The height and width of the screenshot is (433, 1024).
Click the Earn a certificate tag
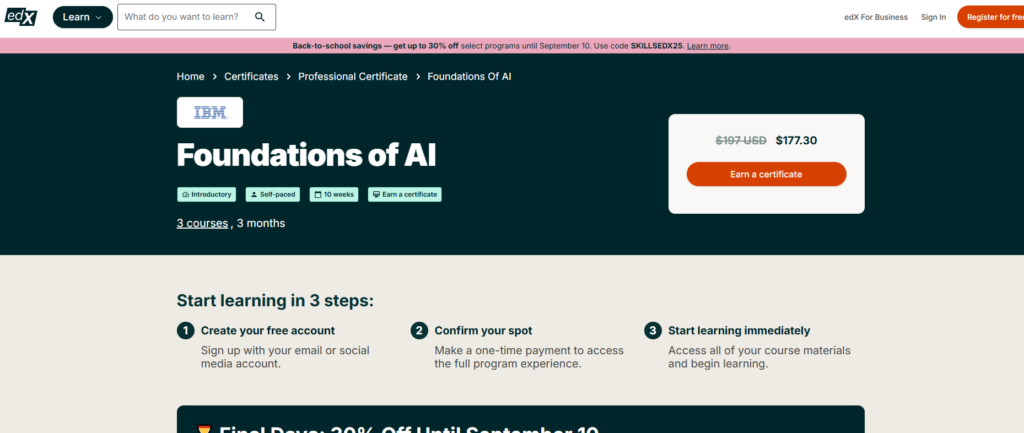[405, 195]
